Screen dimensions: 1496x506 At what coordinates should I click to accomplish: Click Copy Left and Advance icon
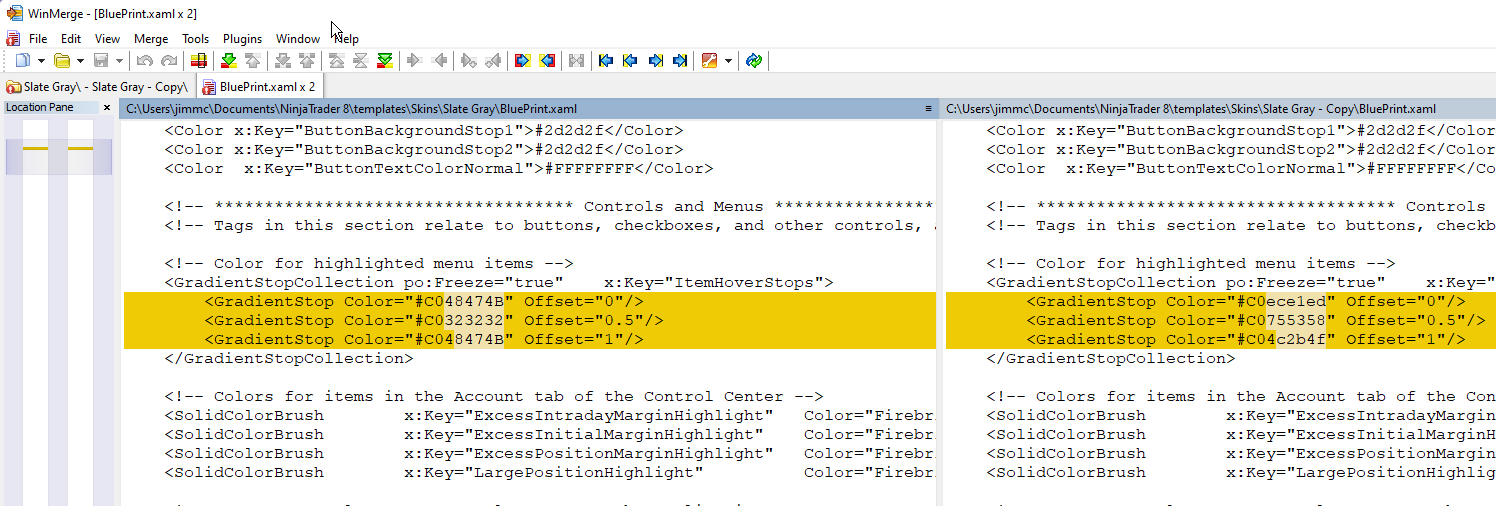(492, 61)
